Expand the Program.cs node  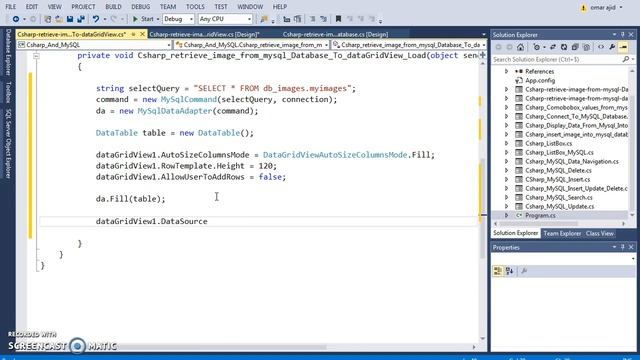point(507,215)
